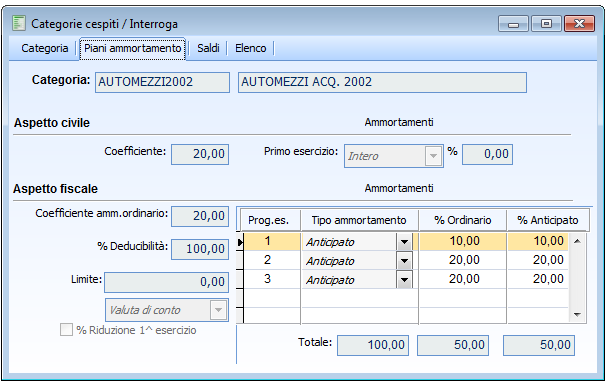Image resolution: width=615 pixels, height=387 pixels.
Task: Open the Saldi tab
Action: [208, 48]
